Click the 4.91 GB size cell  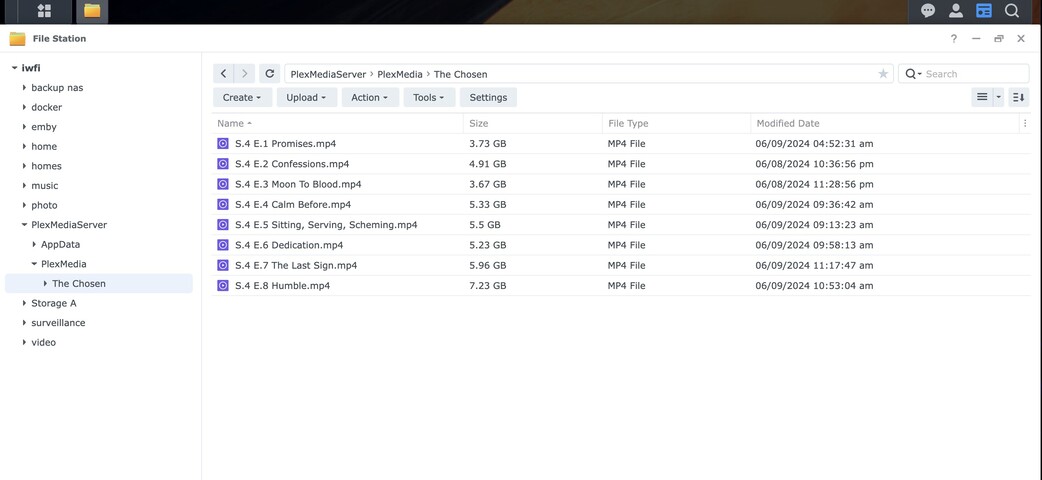click(x=488, y=164)
